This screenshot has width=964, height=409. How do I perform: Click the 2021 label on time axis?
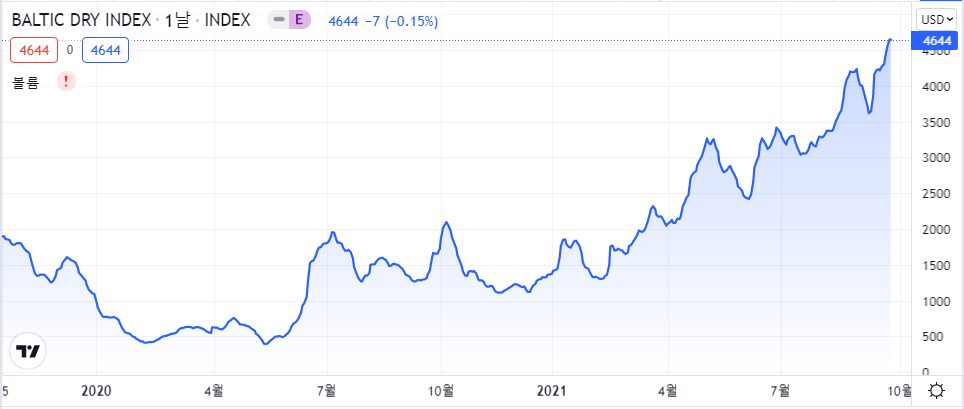(552, 391)
